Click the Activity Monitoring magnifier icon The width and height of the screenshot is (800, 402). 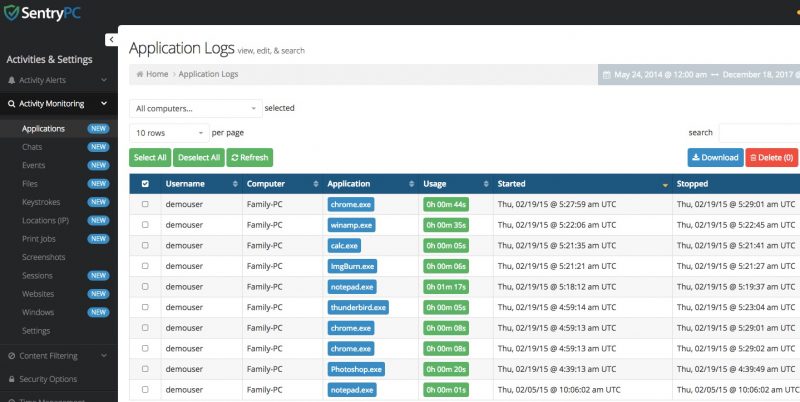click(x=12, y=104)
